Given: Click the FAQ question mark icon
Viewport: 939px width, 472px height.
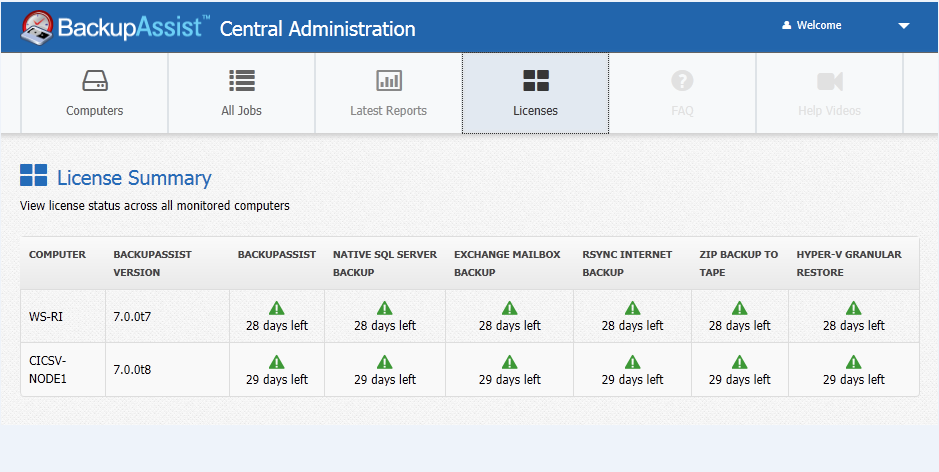Looking at the screenshot, I should tap(682, 80).
